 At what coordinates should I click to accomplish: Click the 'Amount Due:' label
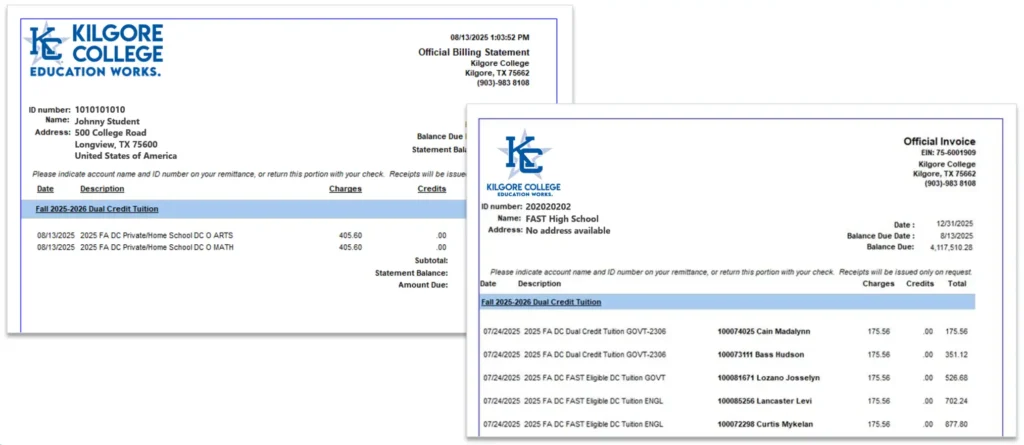tap(423, 285)
